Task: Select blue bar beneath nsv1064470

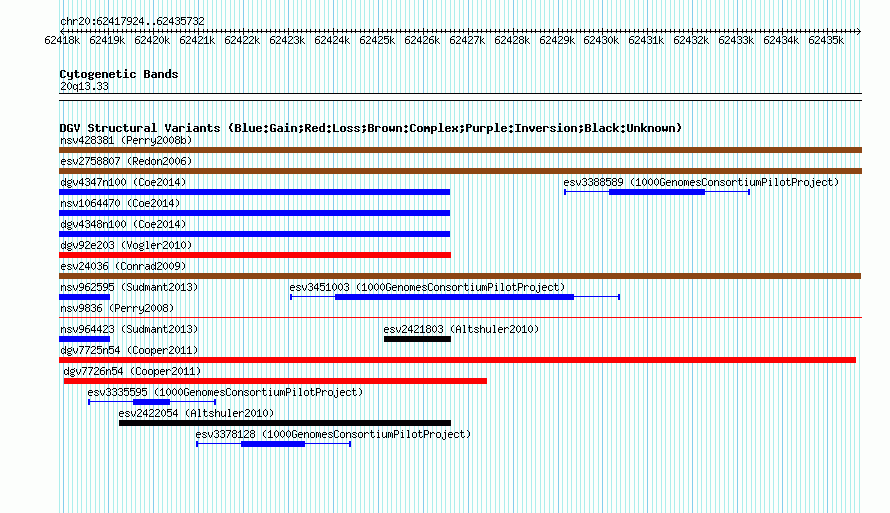Action: (254, 213)
